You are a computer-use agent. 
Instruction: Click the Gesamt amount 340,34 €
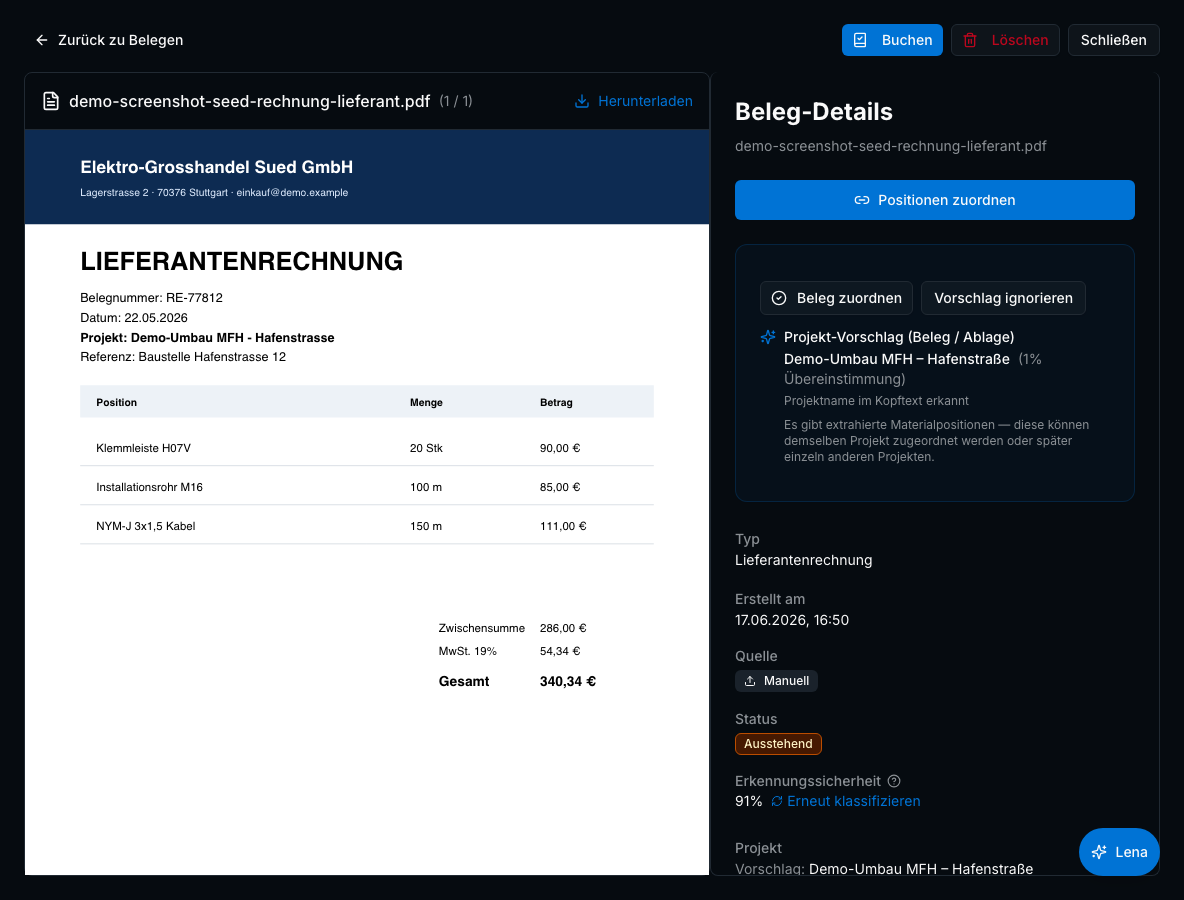568,681
